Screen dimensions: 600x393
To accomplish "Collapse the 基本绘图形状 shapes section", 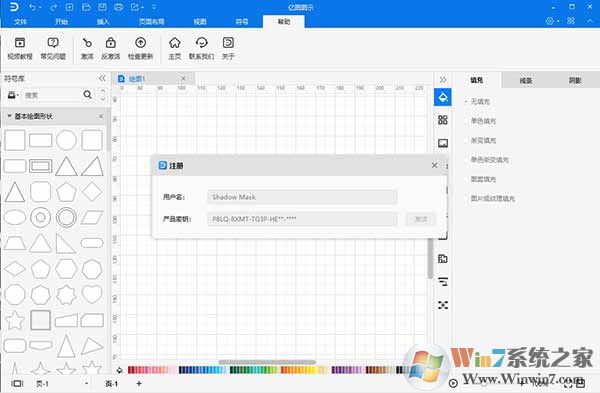I will (x=10, y=116).
